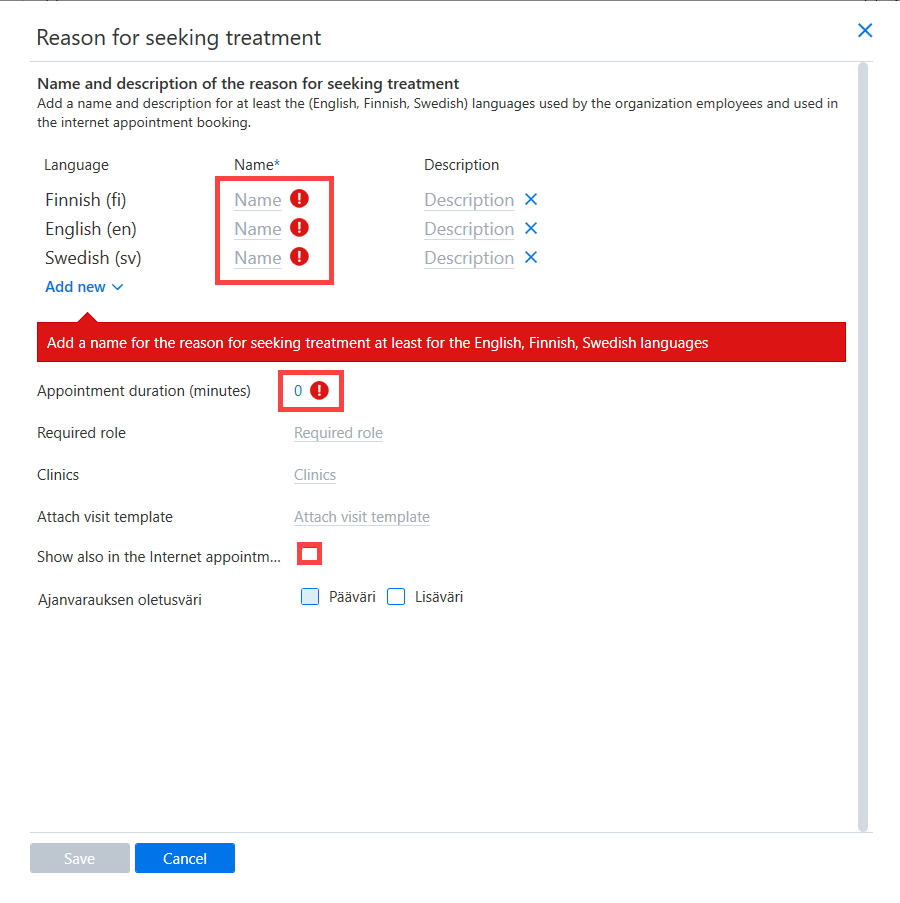The width and height of the screenshot is (900, 903).
Task: Click the Finnish Description field
Action: tap(469, 200)
